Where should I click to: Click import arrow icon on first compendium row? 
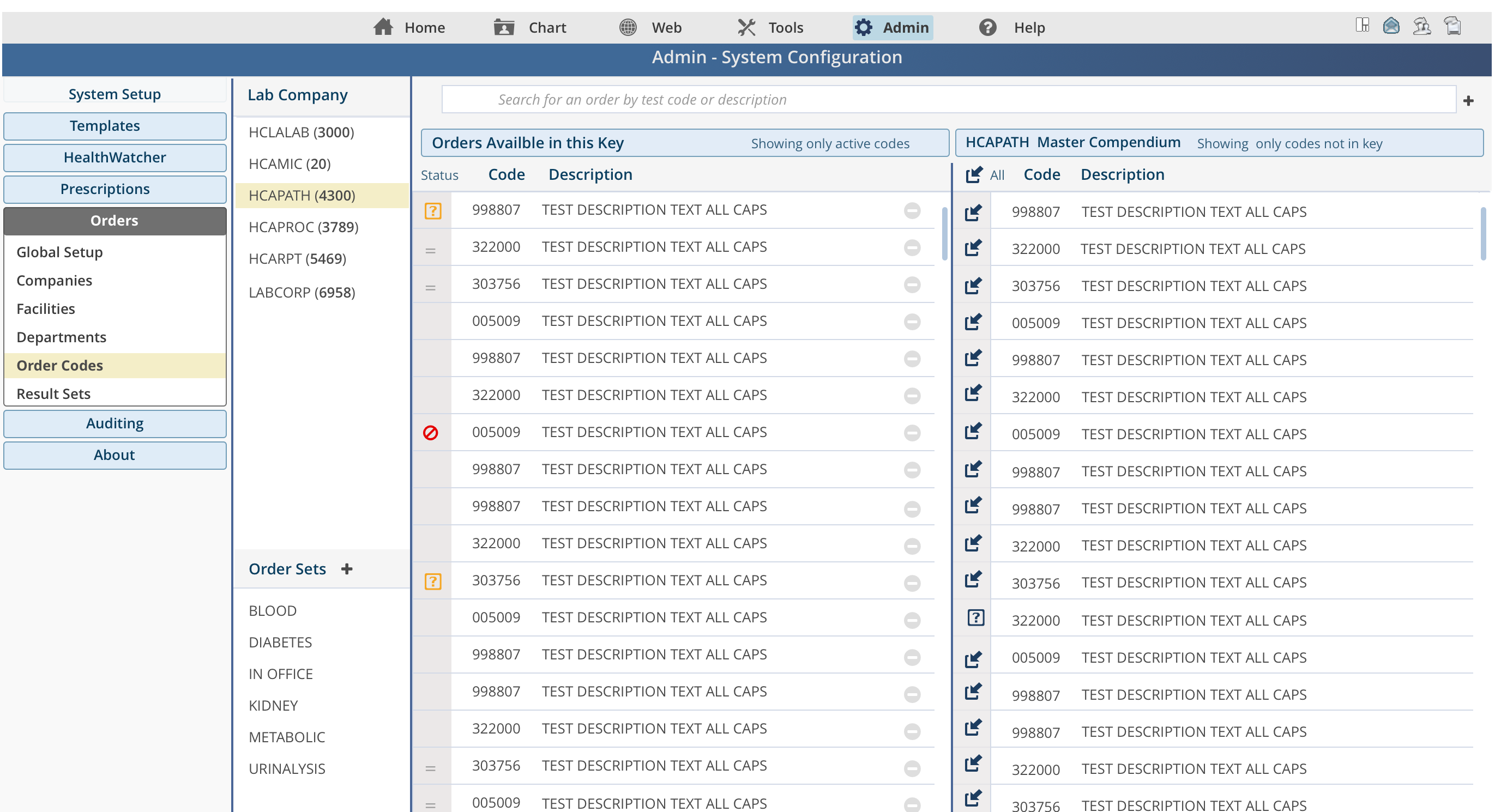click(973, 213)
